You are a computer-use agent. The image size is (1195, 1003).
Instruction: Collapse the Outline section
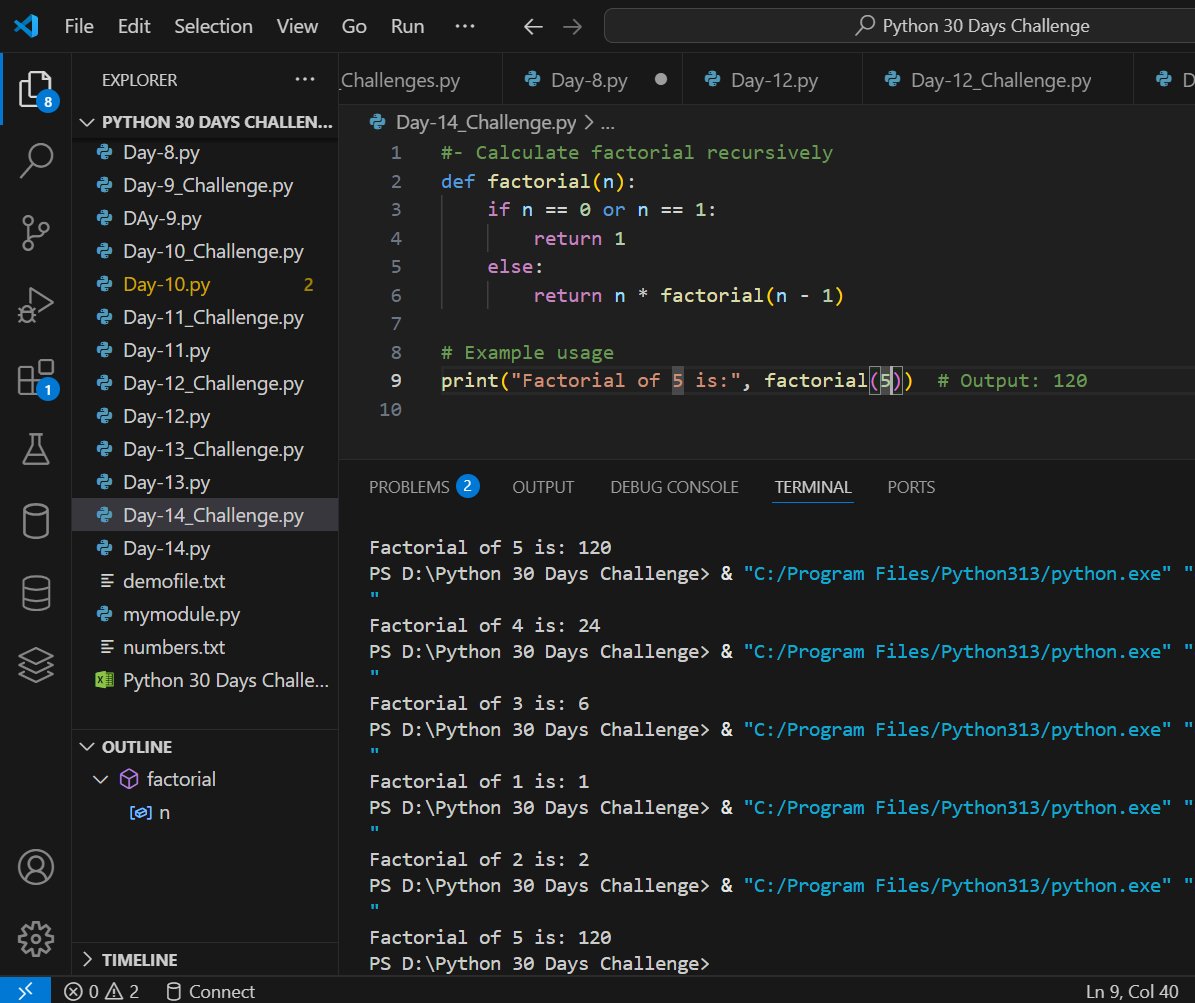pyautogui.click(x=206, y=747)
